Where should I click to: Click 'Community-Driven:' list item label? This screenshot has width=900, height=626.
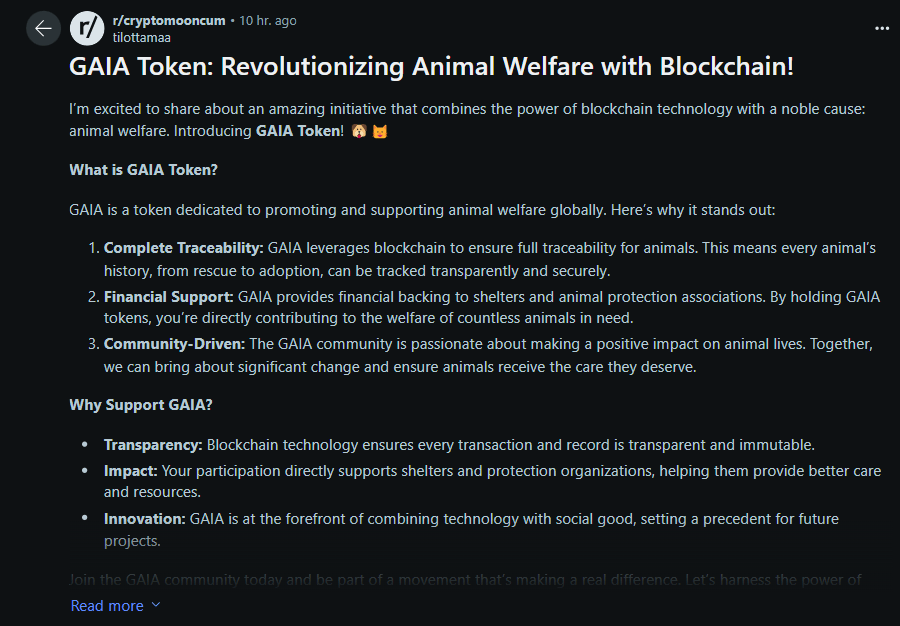[x=174, y=344]
